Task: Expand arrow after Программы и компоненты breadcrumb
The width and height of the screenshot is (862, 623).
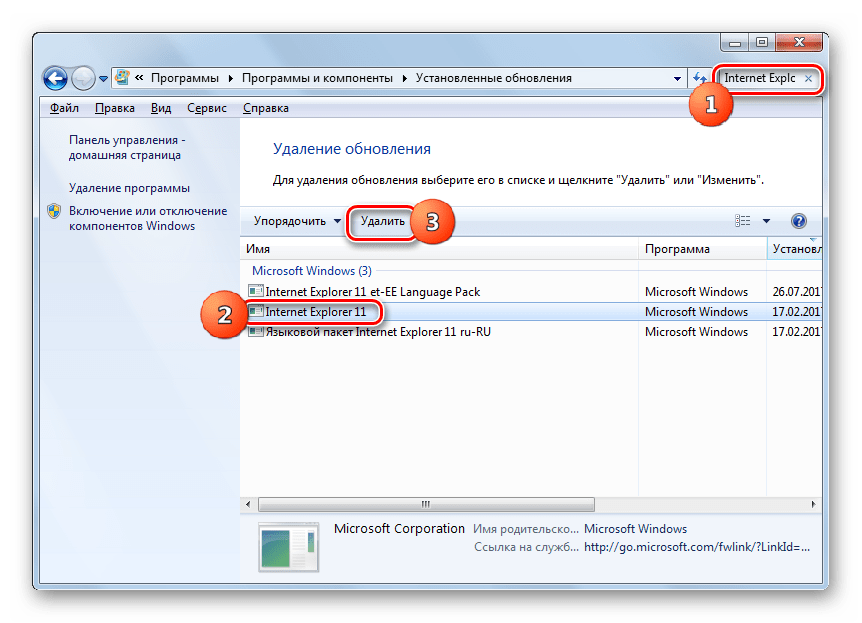Action: click(x=405, y=78)
